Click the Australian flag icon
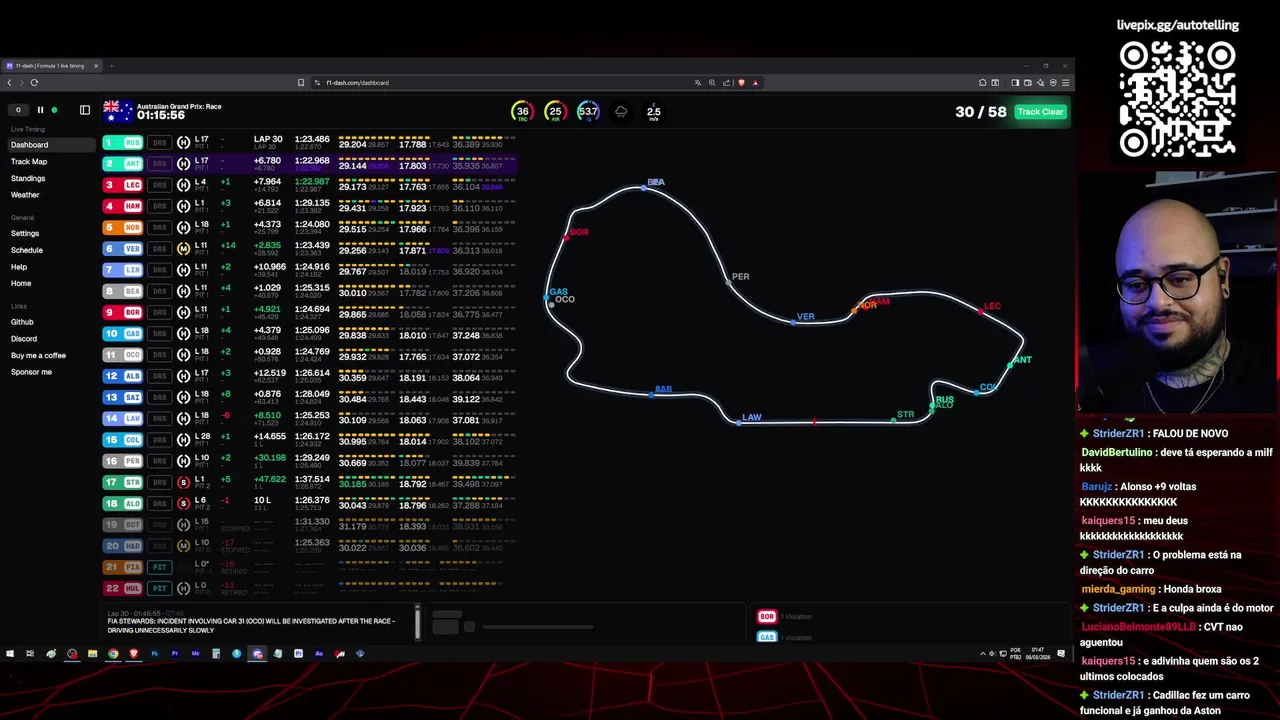 118,110
